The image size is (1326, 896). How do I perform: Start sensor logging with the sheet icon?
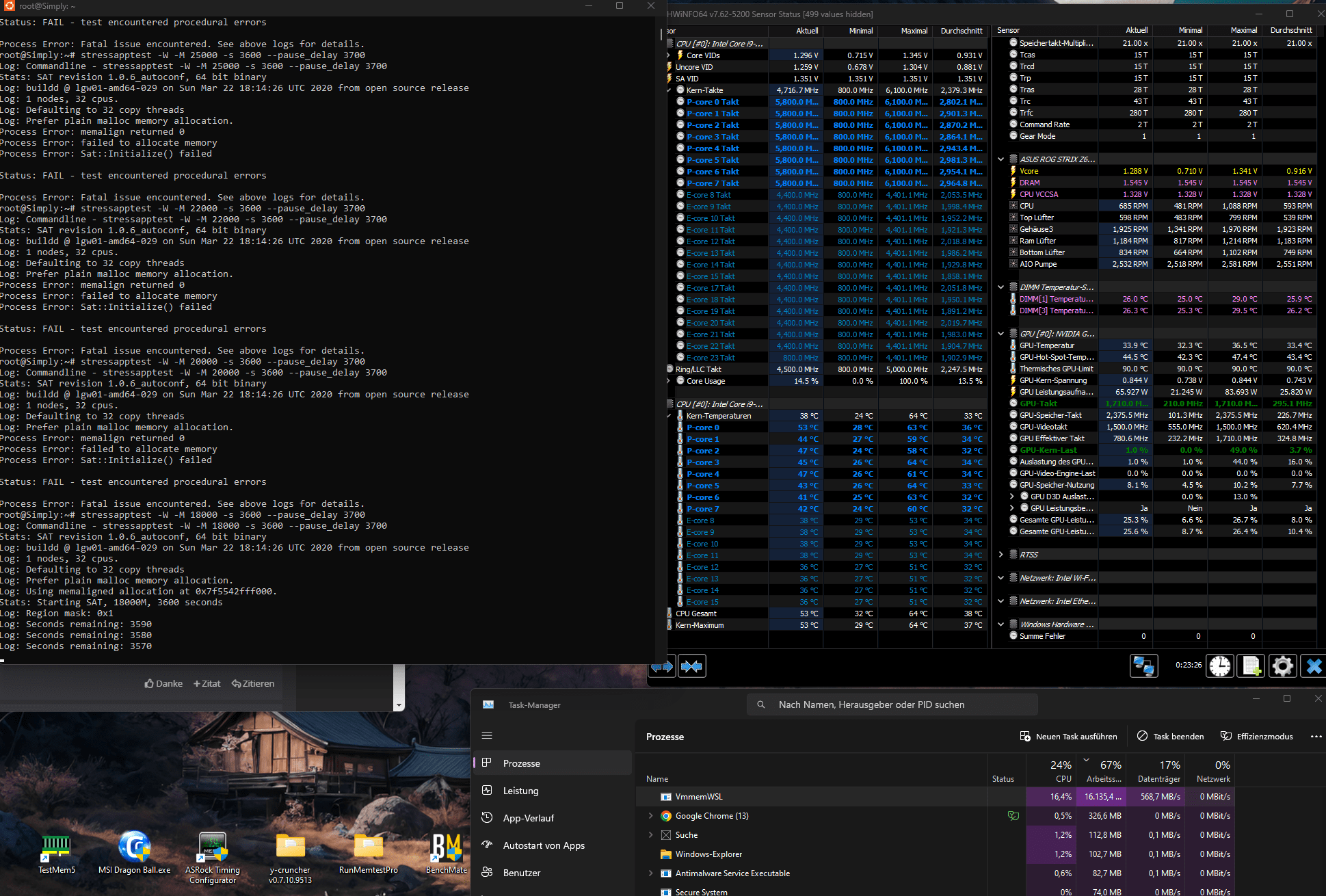(1251, 666)
